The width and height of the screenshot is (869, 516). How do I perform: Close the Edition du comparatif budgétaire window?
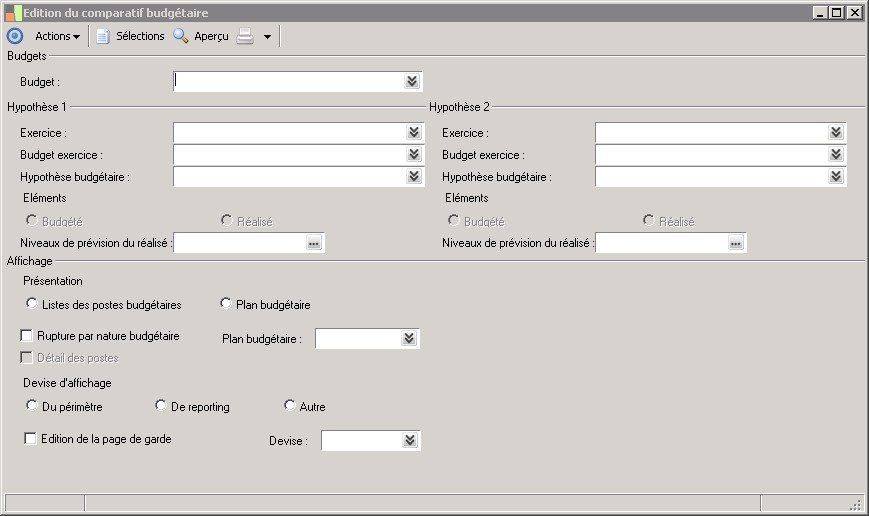tap(855, 13)
